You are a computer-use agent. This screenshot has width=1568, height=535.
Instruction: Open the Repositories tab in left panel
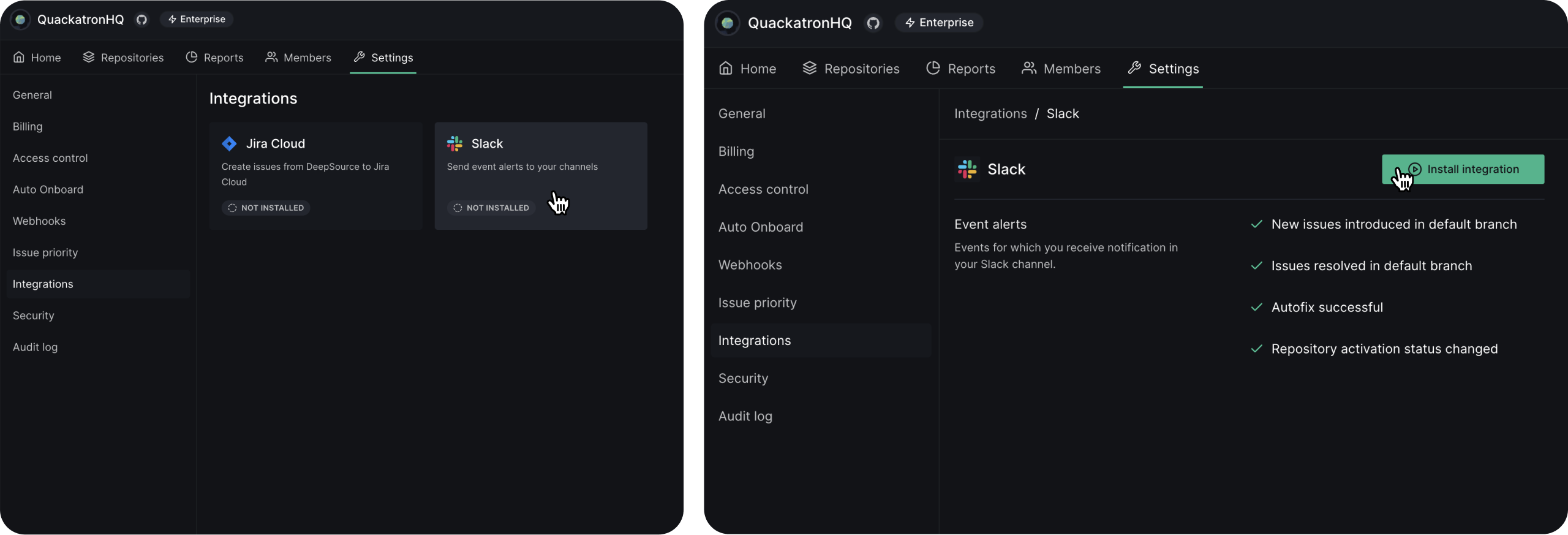point(123,58)
